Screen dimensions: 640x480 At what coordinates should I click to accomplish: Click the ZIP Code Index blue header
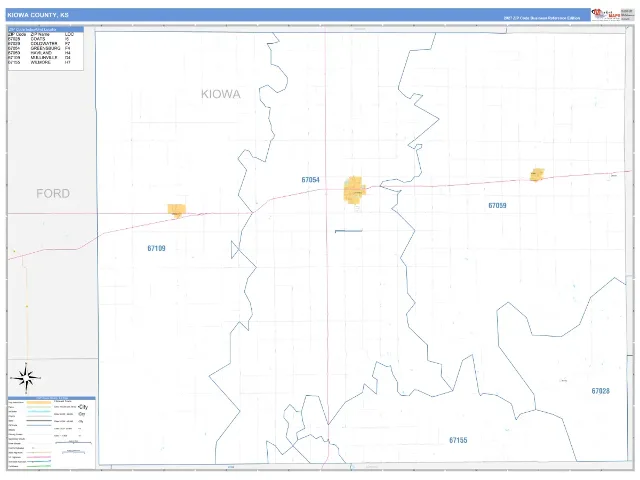pos(46,29)
